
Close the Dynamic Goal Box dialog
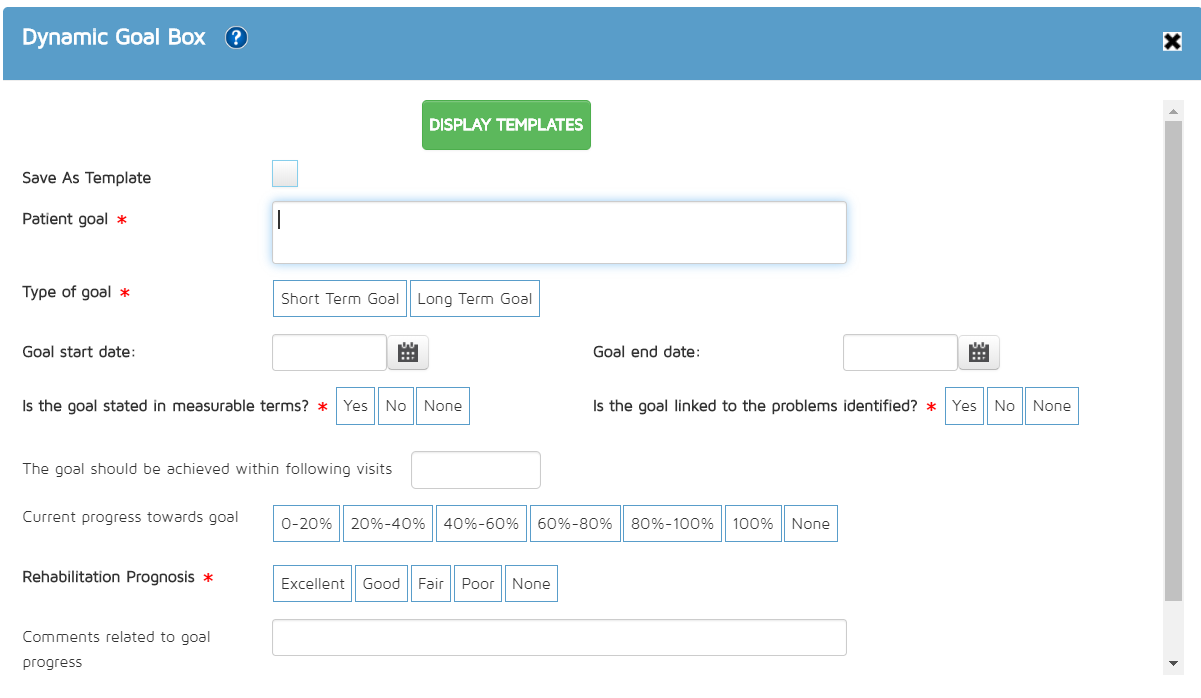point(1172,41)
